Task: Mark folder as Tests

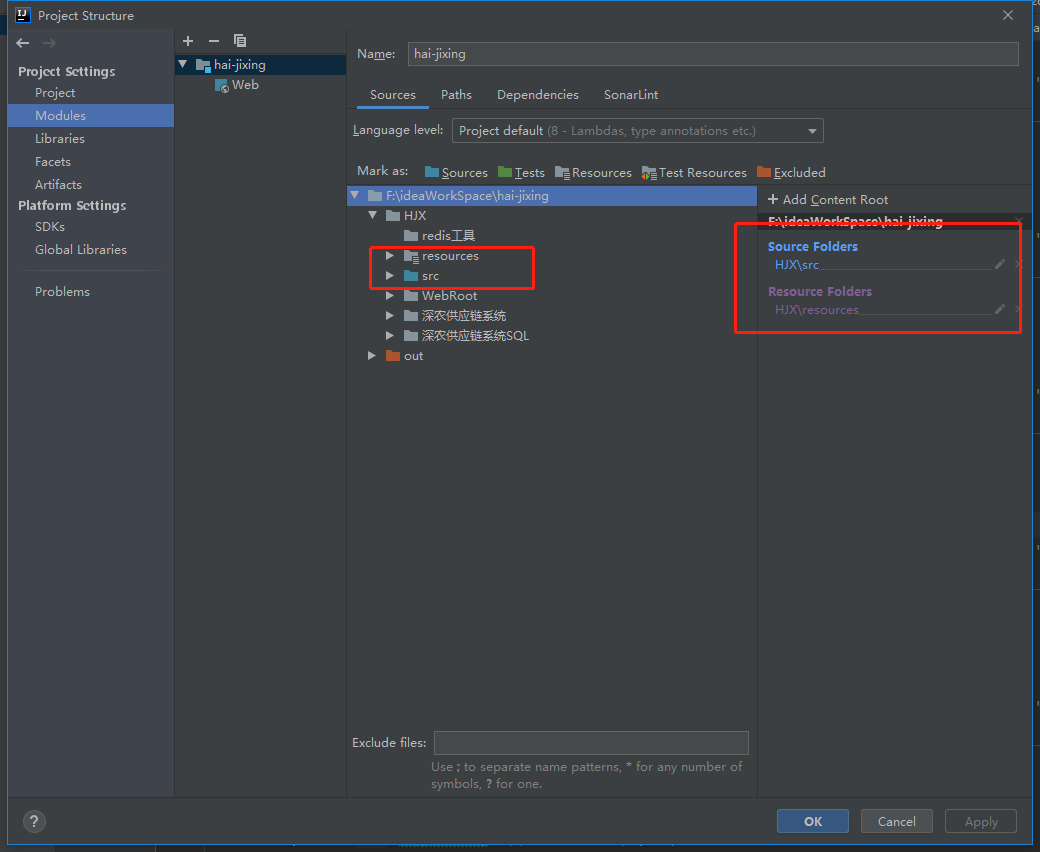Action: [x=521, y=172]
